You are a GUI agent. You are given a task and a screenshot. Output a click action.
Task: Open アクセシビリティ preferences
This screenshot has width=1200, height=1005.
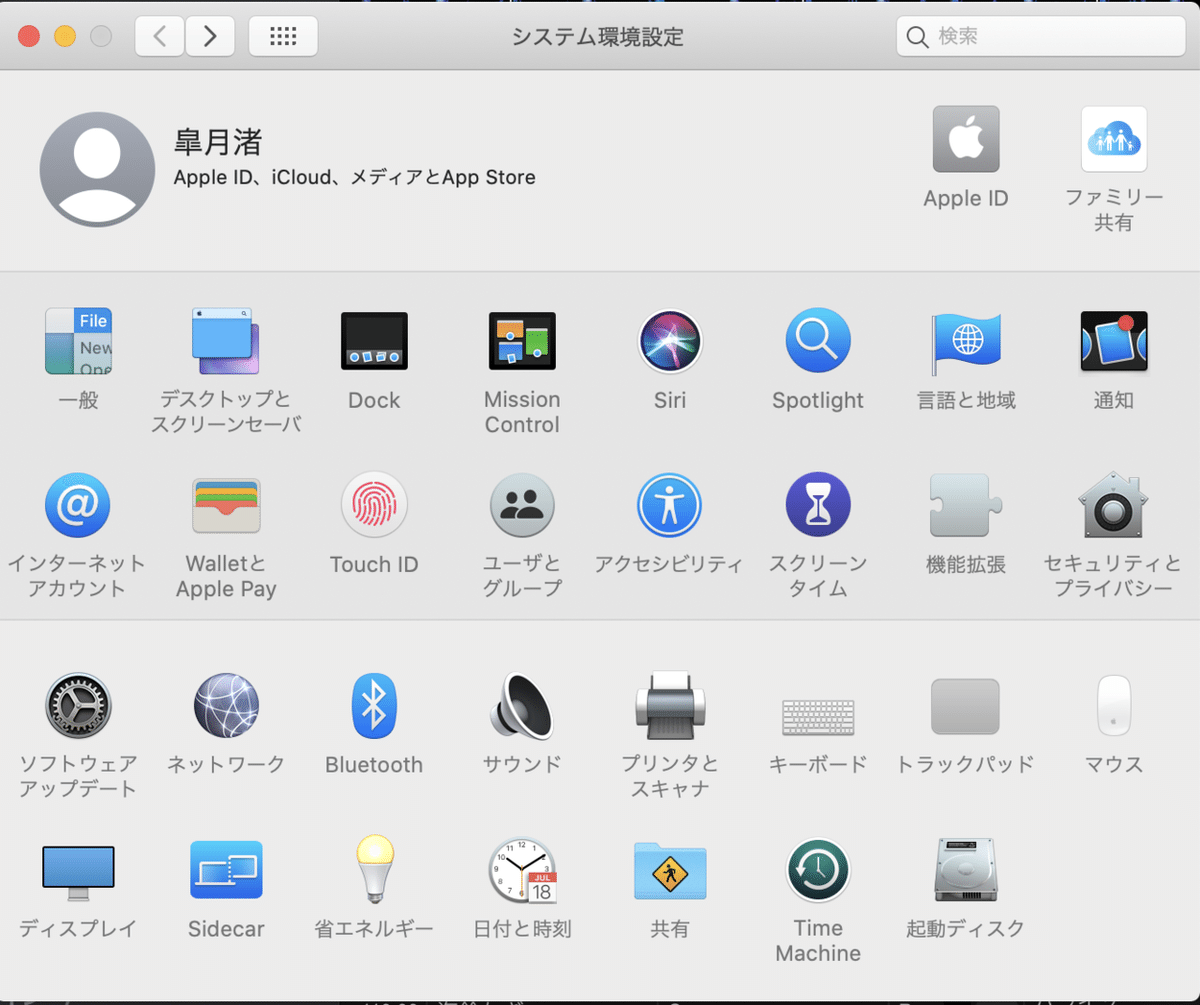(x=670, y=505)
